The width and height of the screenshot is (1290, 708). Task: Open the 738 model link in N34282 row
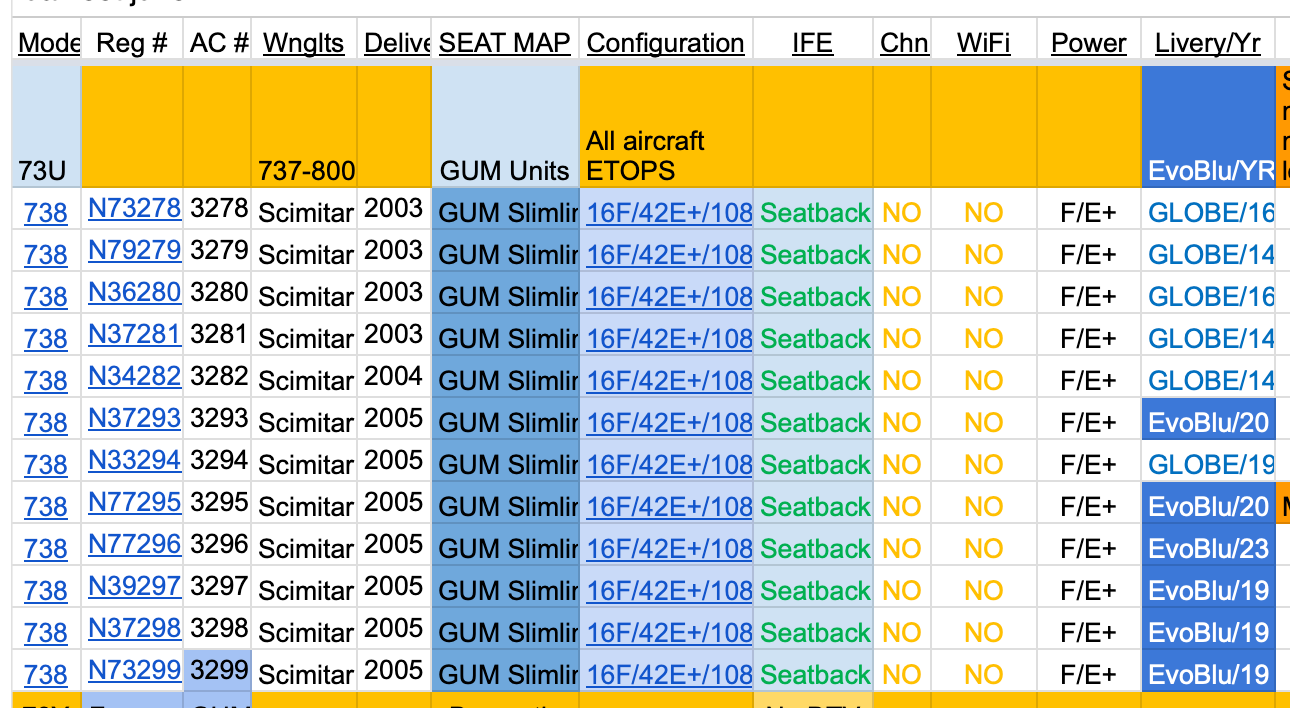[x=45, y=381]
